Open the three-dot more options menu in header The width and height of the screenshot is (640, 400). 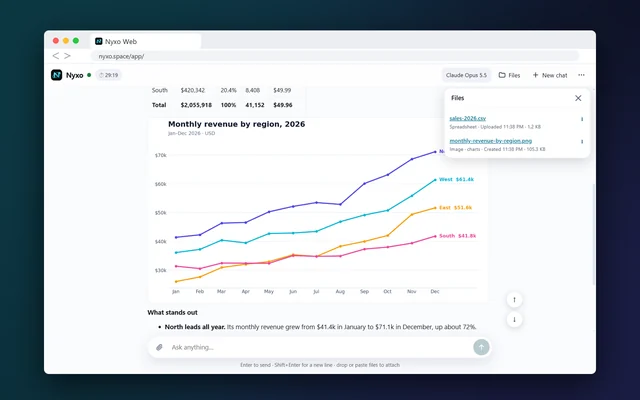coord(581,75)
